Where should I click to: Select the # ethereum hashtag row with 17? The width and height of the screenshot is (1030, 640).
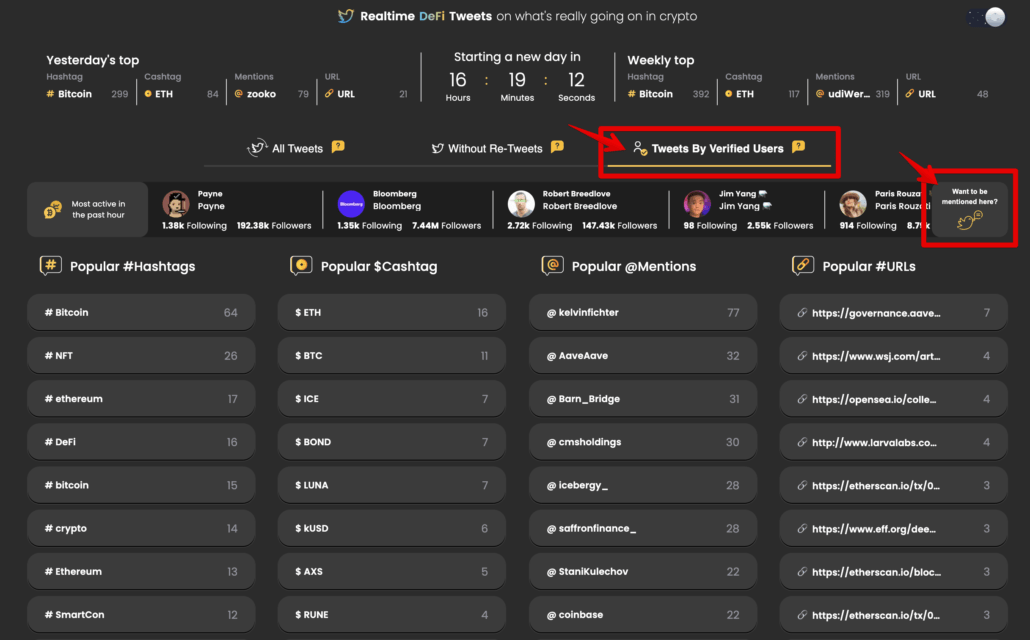(141, 399)
